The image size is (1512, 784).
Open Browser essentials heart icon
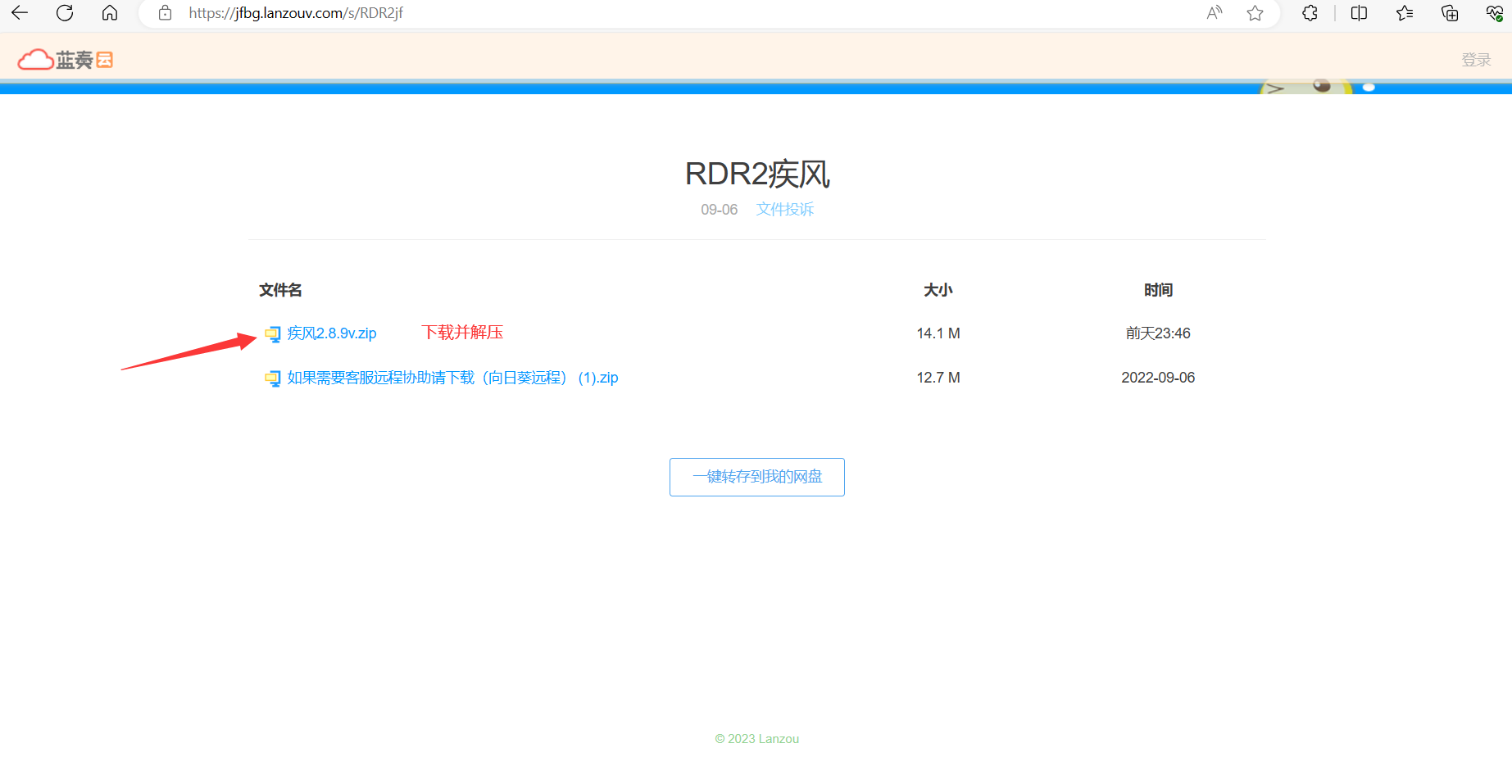point(1494,13)
